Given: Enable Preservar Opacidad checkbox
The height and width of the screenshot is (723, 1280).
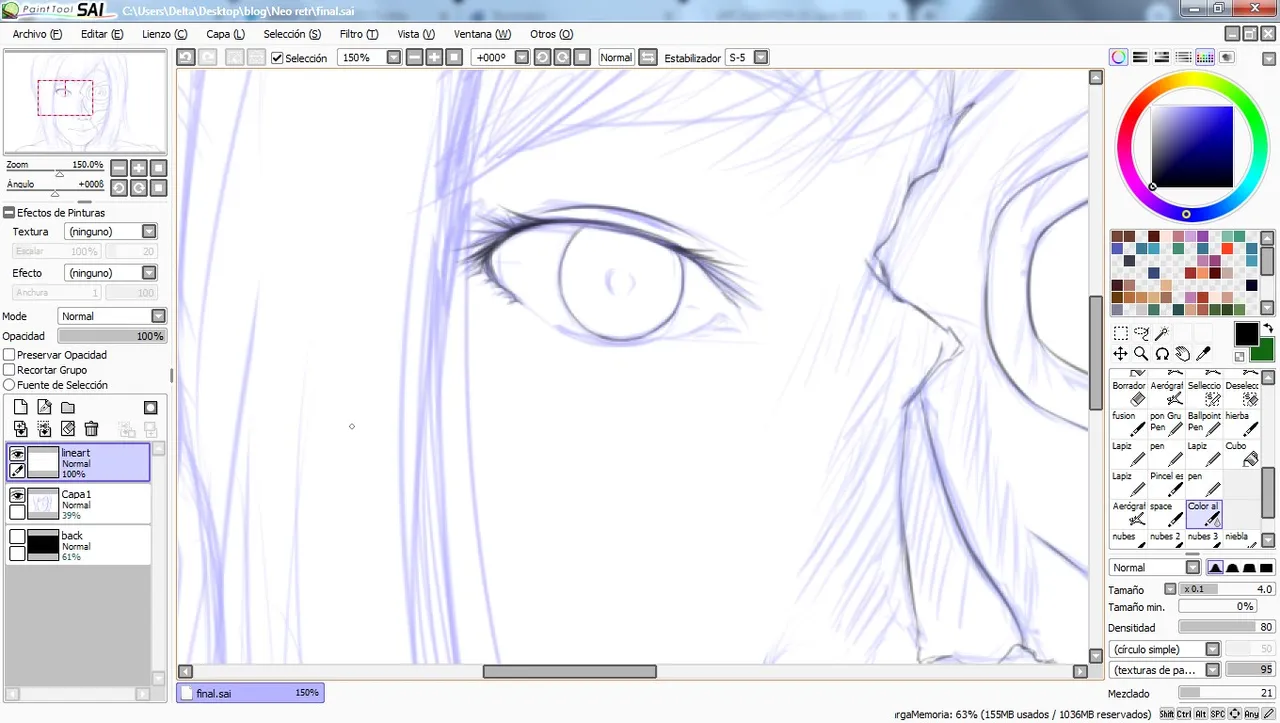Looking at the screenshot, I should click(9, 355).
